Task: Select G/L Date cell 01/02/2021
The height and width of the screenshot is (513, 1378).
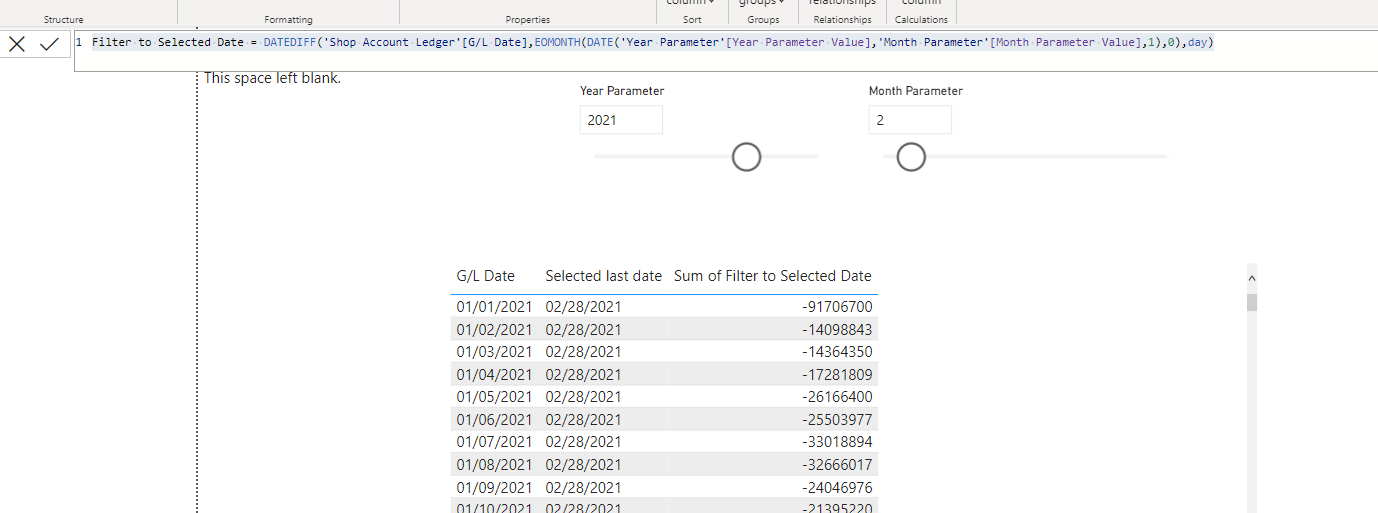Action: [x=495, y=329]
